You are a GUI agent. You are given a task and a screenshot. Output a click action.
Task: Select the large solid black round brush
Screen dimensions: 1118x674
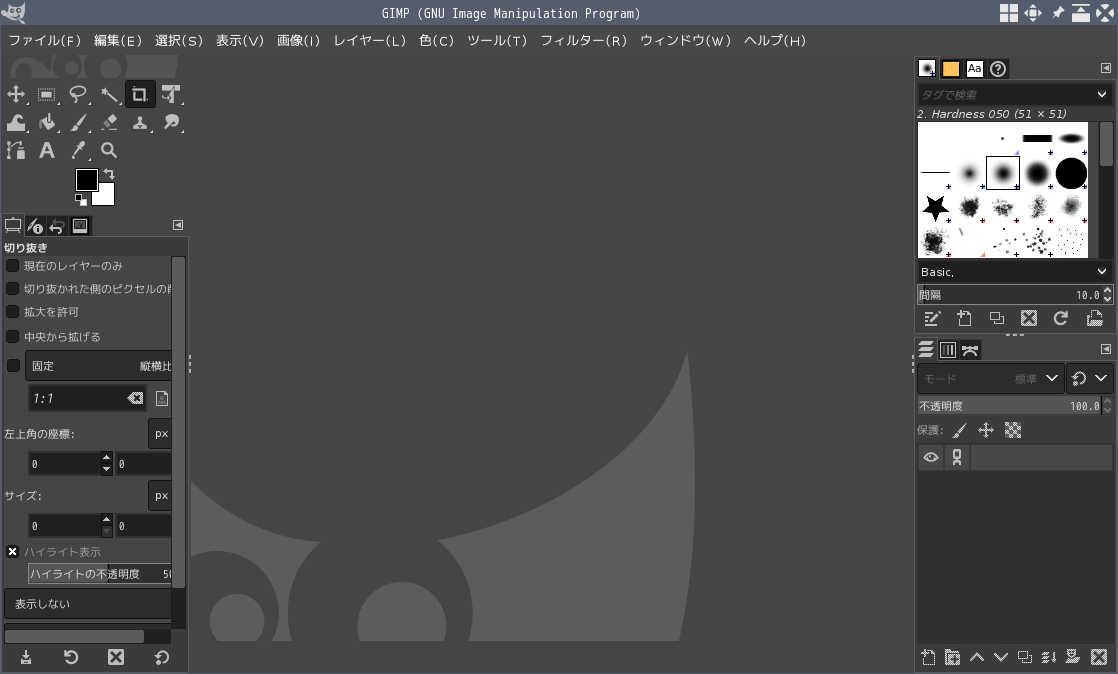coord(1071,173)
